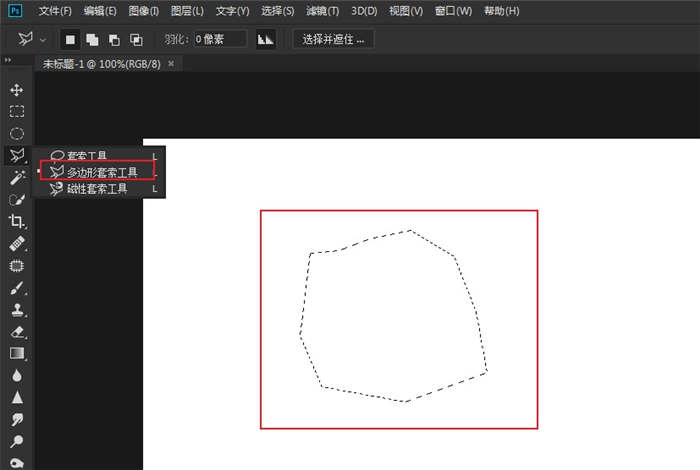The image size is (700, 470).
Task: Enable New Selection mode in options bar
Action: click(x=71, y=40)
